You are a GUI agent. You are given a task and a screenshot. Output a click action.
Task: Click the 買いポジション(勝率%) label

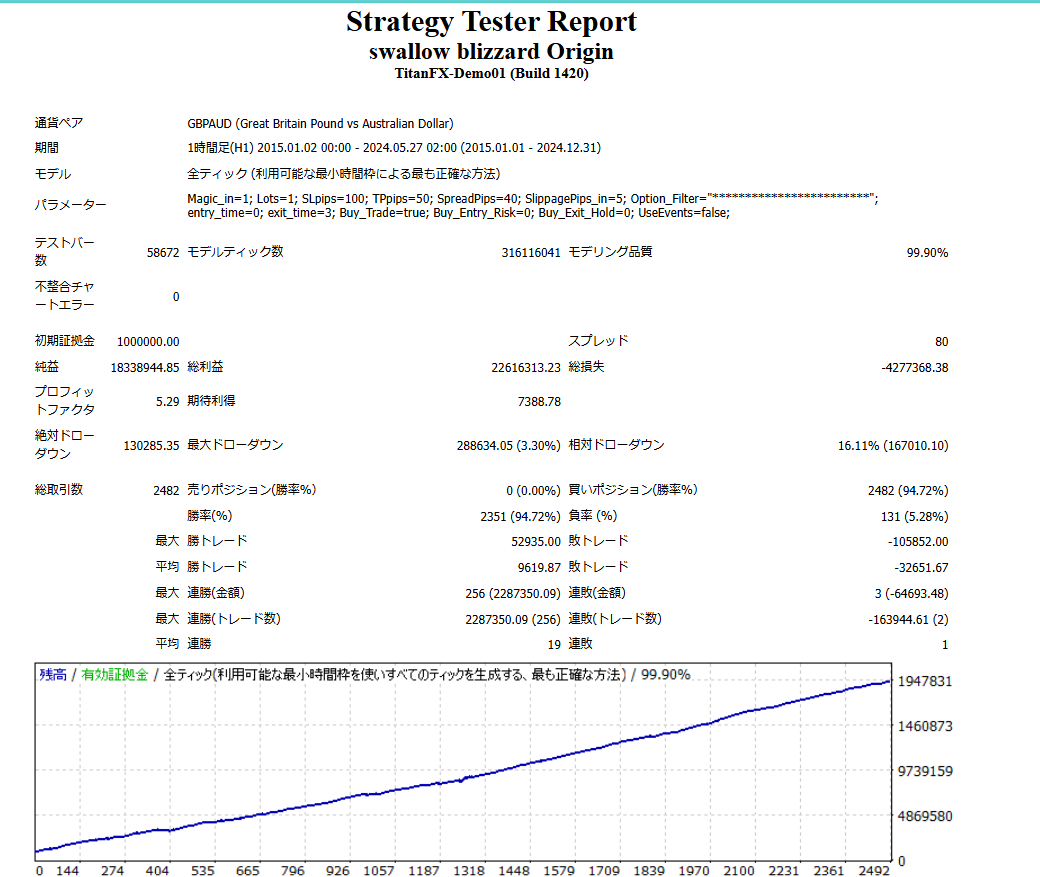click(633, 490)
